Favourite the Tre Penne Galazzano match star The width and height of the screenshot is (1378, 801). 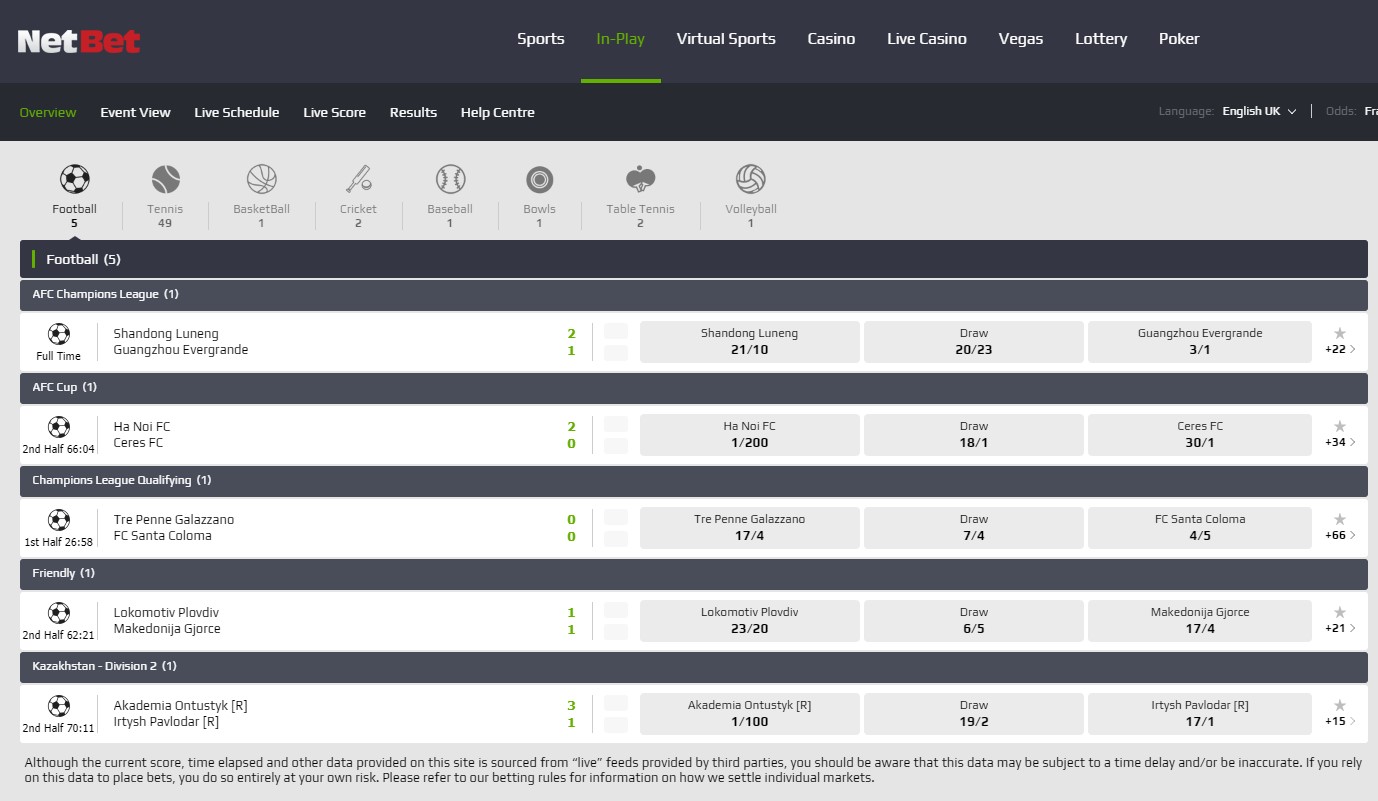click(x=1340, y=519)
